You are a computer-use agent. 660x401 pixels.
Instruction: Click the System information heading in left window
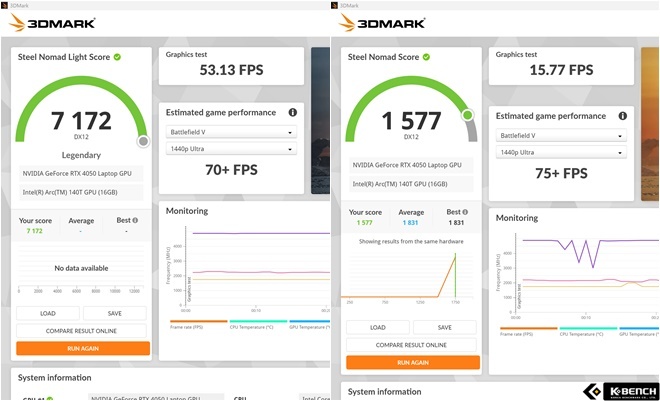click(x=54, y=378)
